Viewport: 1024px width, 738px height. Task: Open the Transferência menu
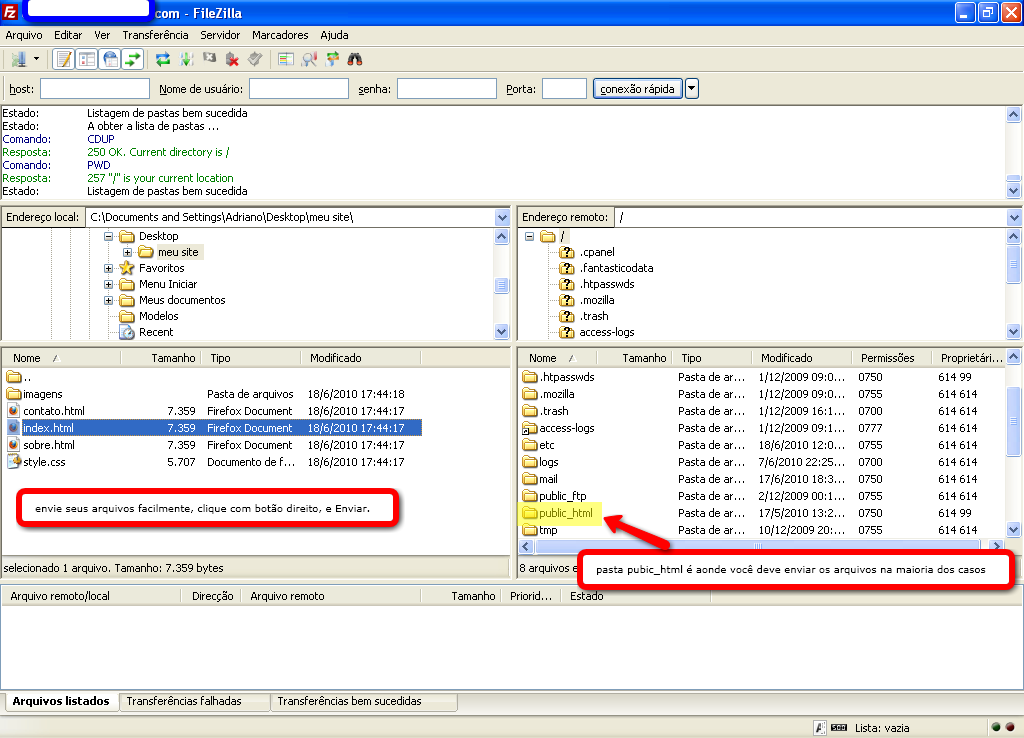click(155, 35)
